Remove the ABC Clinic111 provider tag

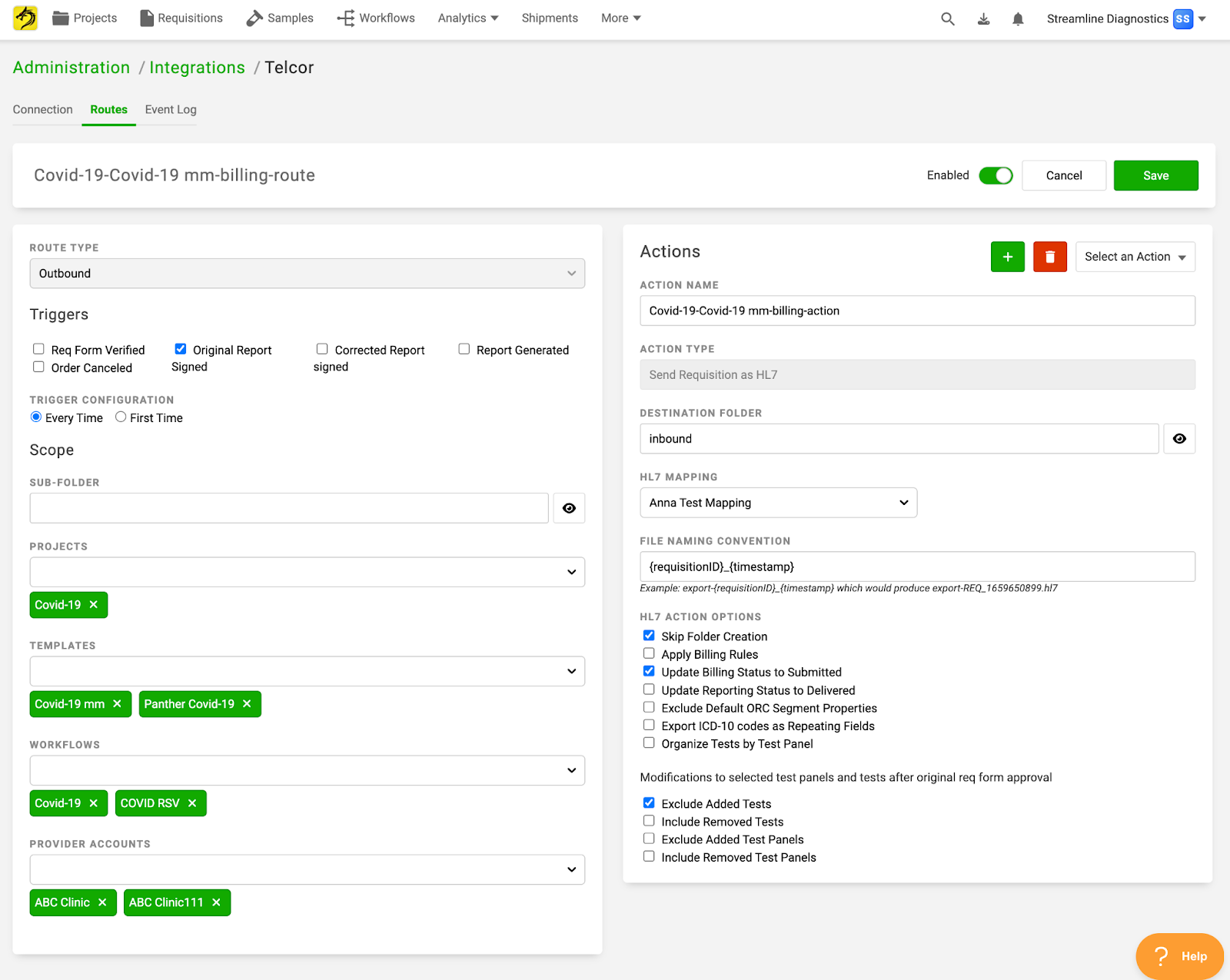[217, 902]
